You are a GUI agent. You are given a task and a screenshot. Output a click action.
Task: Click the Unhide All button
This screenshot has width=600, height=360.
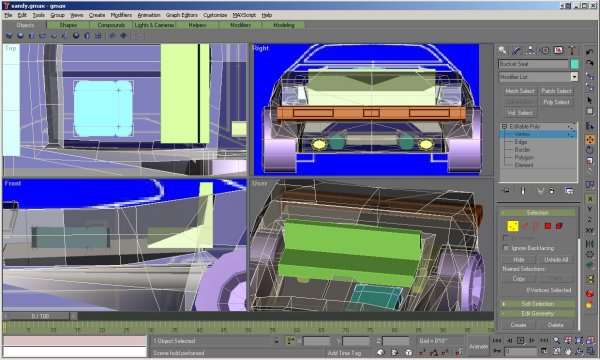point(556,259)
